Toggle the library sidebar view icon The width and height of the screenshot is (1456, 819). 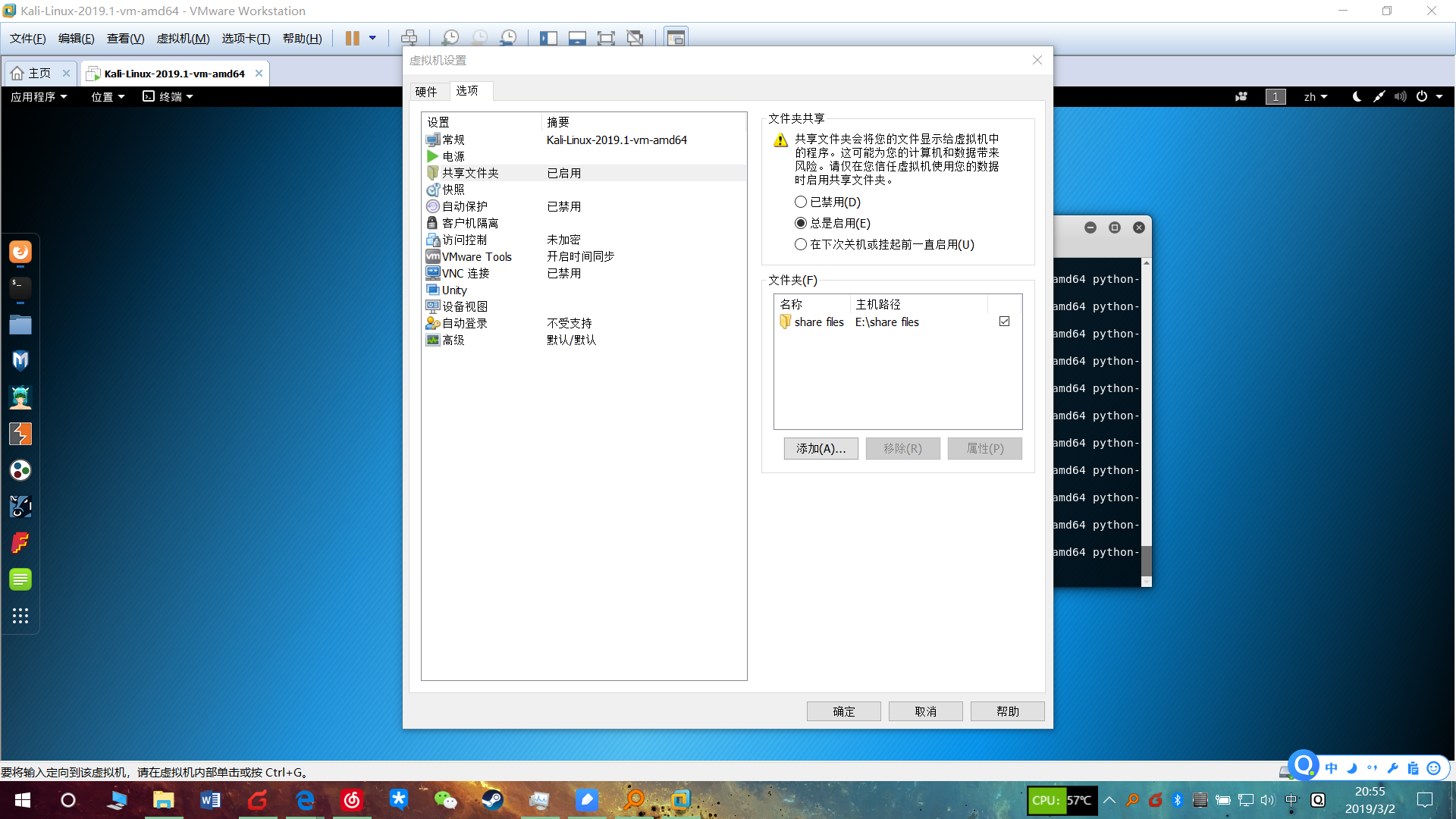tap(548, 38)
